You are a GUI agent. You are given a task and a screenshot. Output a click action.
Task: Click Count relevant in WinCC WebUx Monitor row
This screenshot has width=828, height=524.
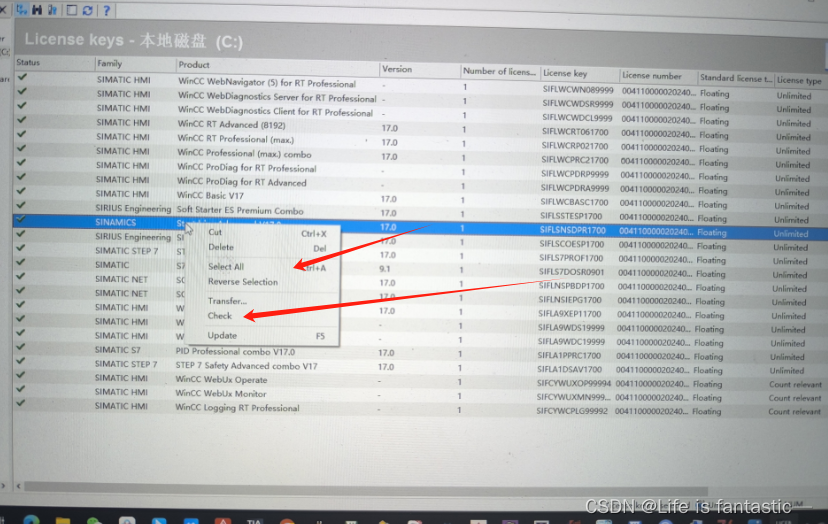[795, 398]
